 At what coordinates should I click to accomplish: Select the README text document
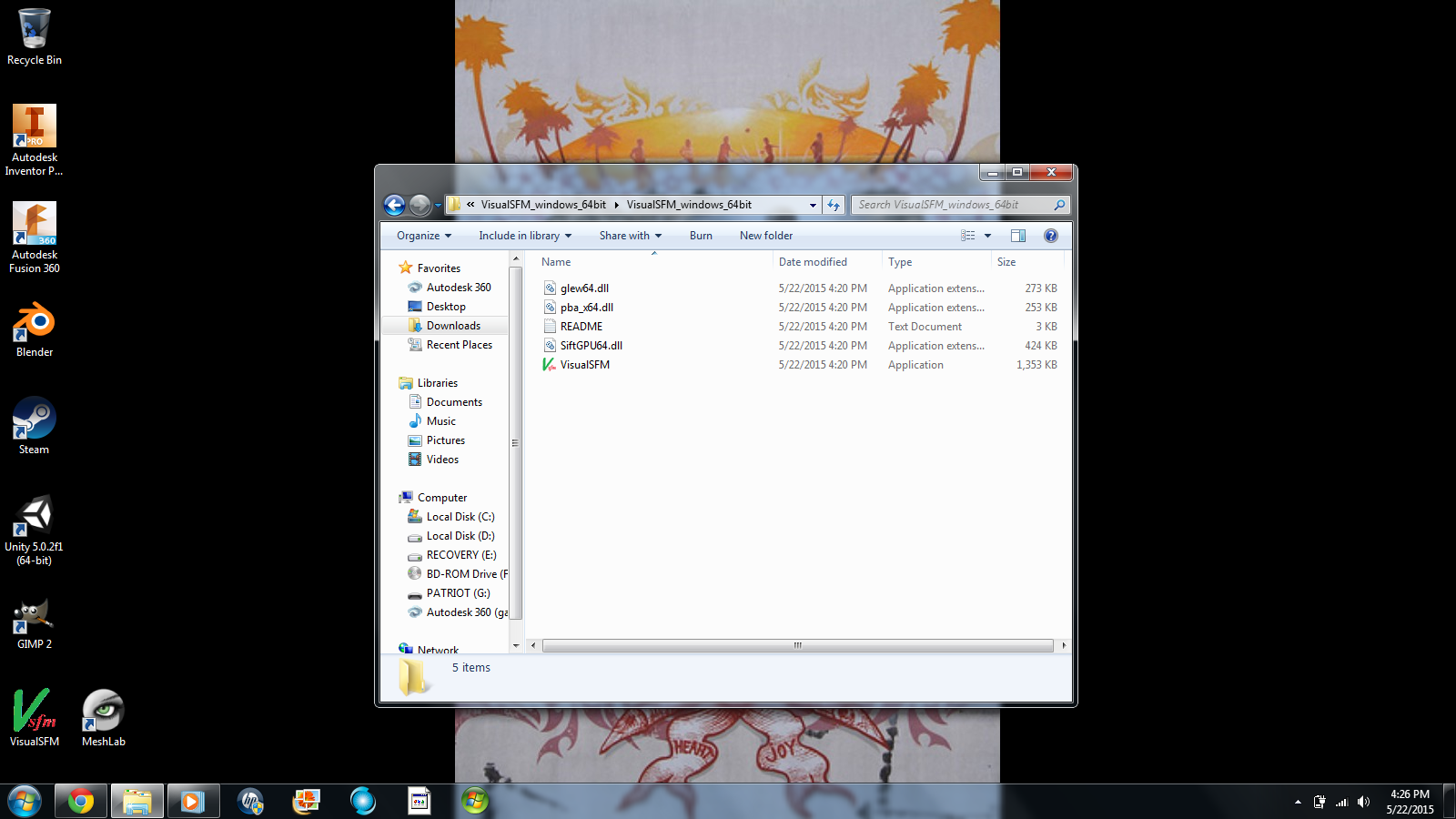click(581, 327)
